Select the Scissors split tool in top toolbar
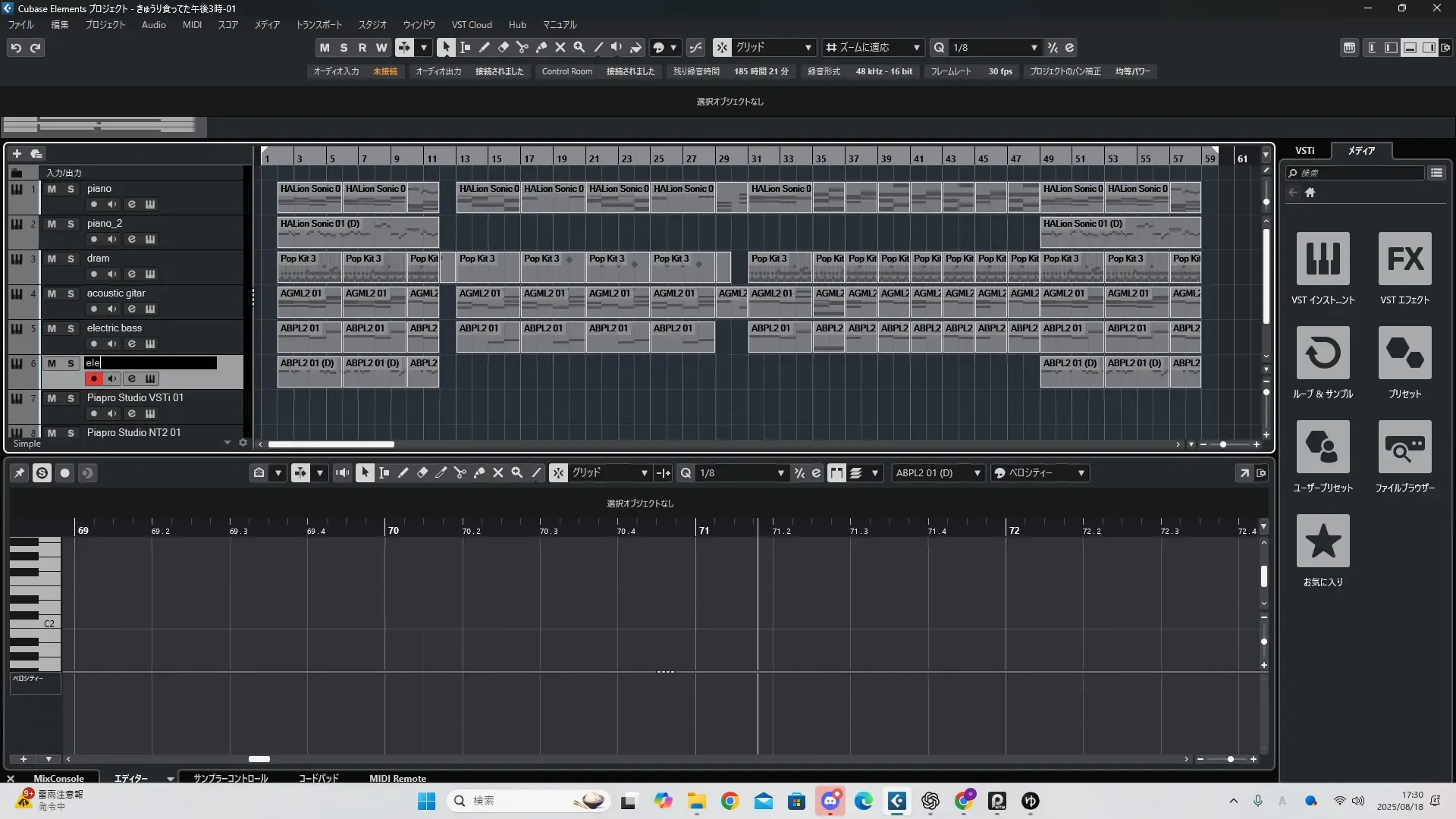 pyautogui.click(x=522, y=48)
